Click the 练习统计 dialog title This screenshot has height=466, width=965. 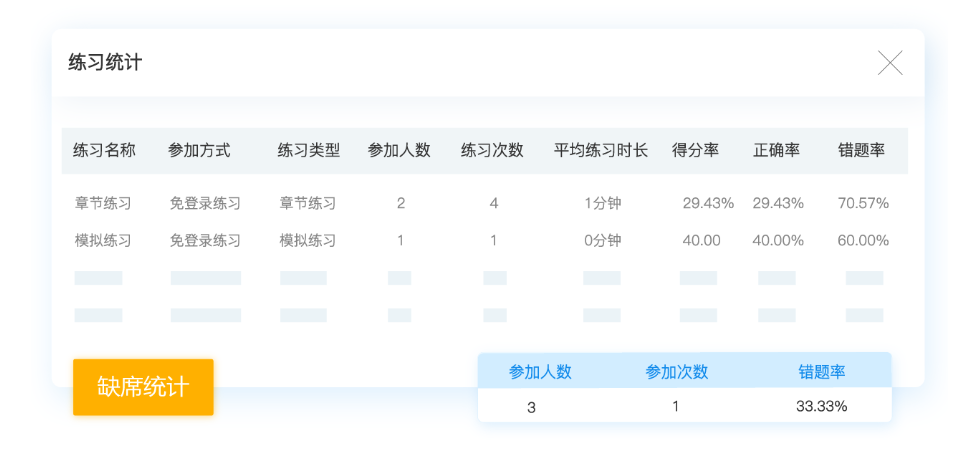[105, 63]
